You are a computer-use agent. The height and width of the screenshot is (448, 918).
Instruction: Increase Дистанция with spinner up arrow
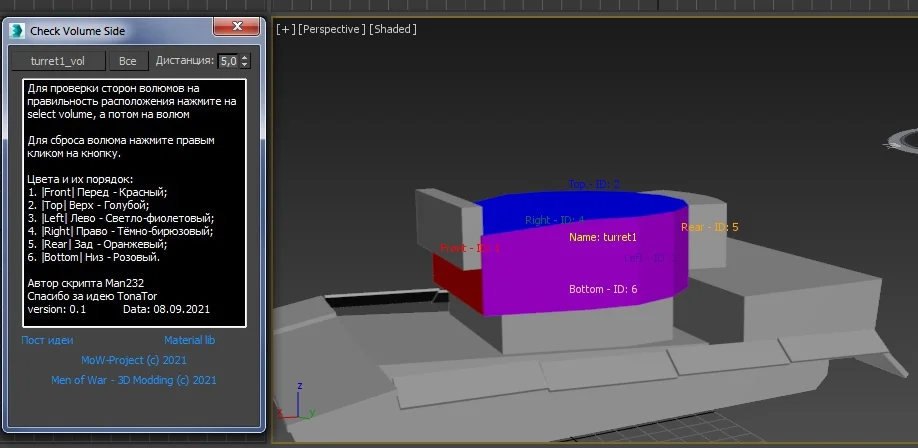point(245,57)
